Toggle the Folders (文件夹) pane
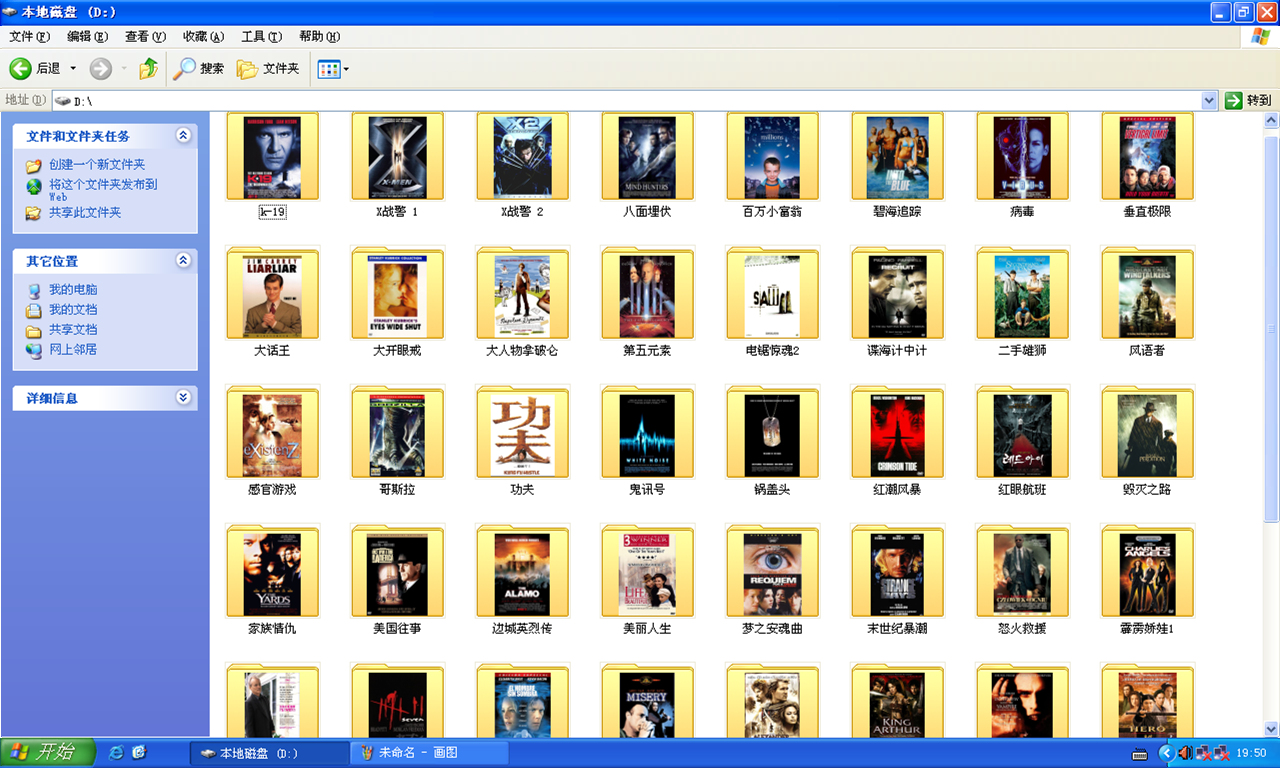The width and height of the screenshot is (1280, 768). tap(268, 69)
